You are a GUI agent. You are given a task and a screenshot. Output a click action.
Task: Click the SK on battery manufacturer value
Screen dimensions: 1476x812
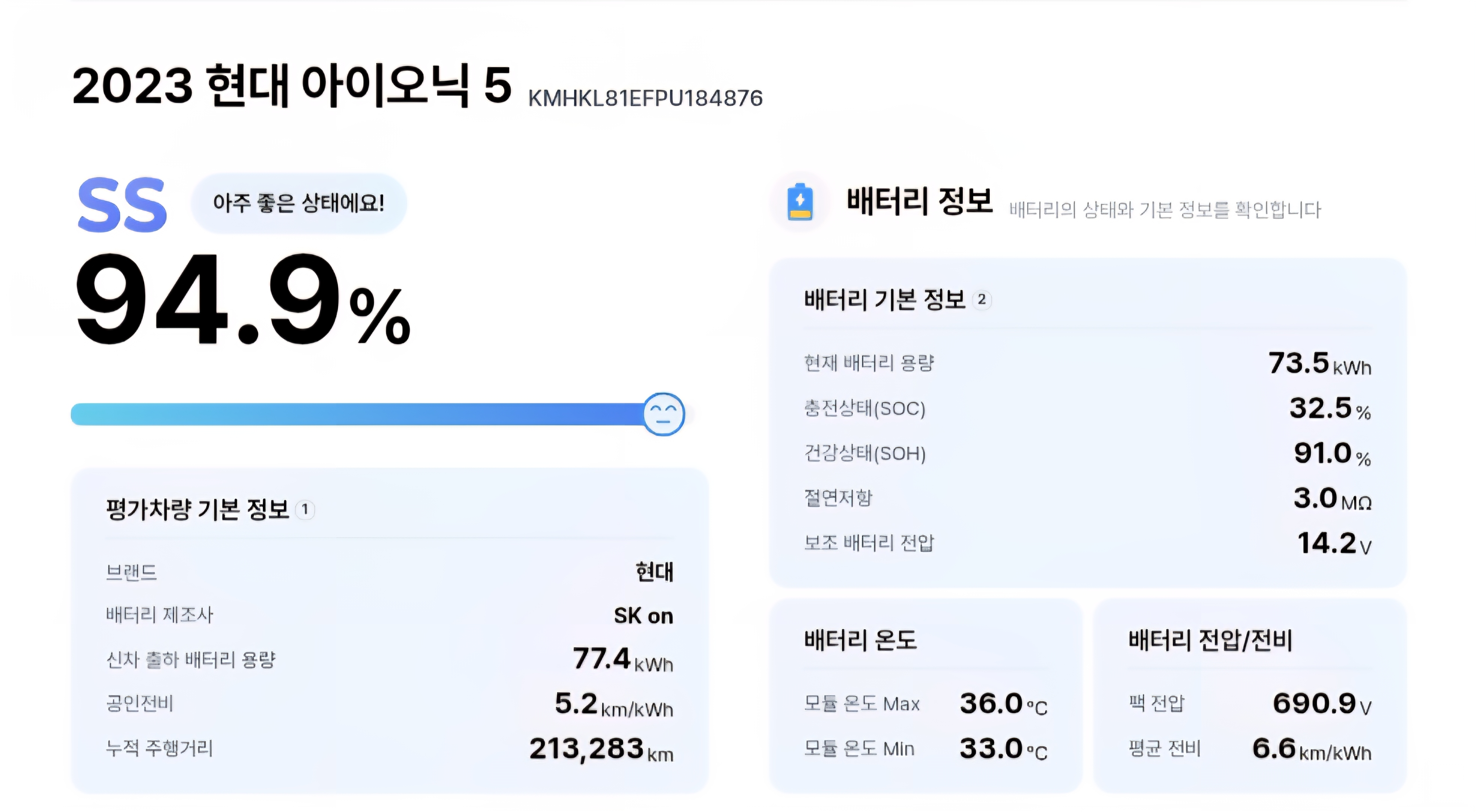643,616
